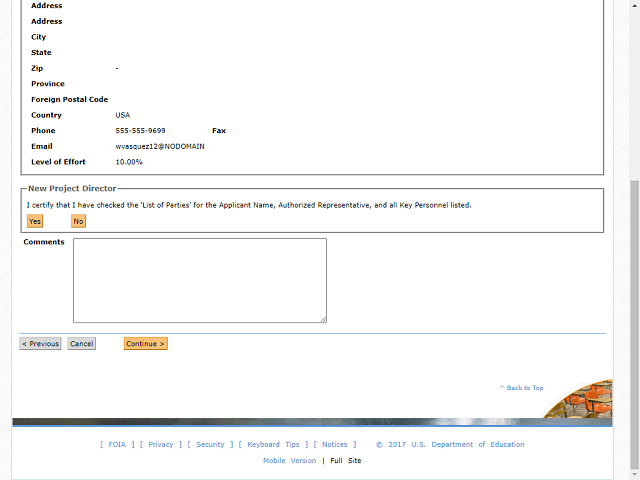Open the FOIA footer link

(x=117, y=444)
